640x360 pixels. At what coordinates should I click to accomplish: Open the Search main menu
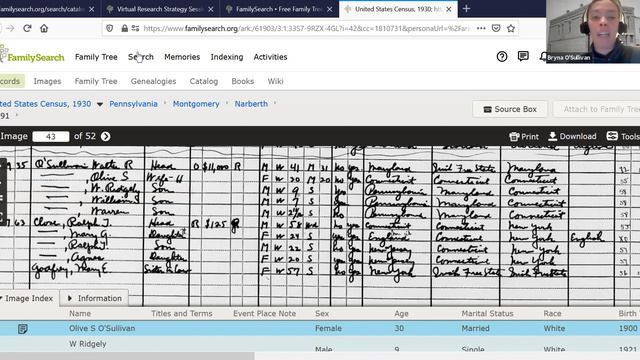point(141,57)
